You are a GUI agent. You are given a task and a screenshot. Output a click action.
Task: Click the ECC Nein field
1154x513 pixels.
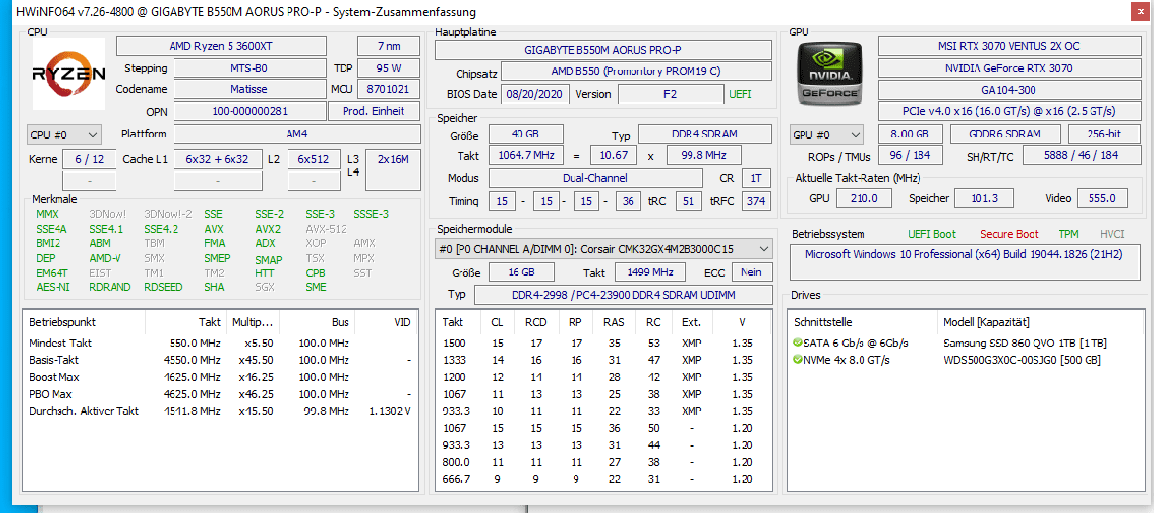click(751, 272)
